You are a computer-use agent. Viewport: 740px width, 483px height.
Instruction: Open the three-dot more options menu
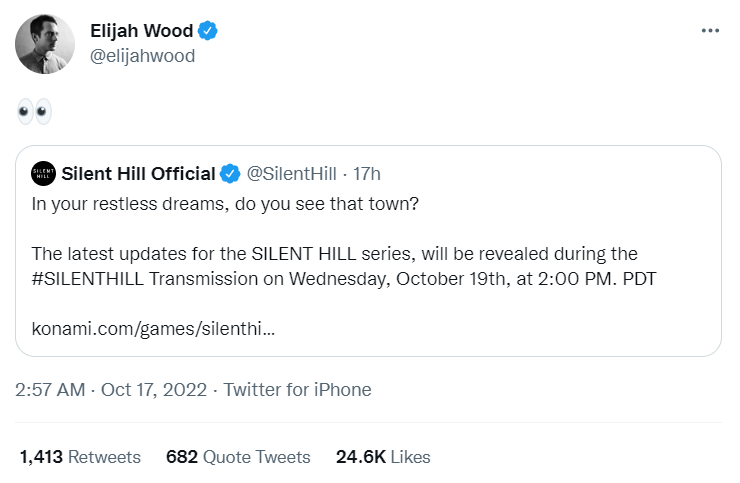[710, 31]
